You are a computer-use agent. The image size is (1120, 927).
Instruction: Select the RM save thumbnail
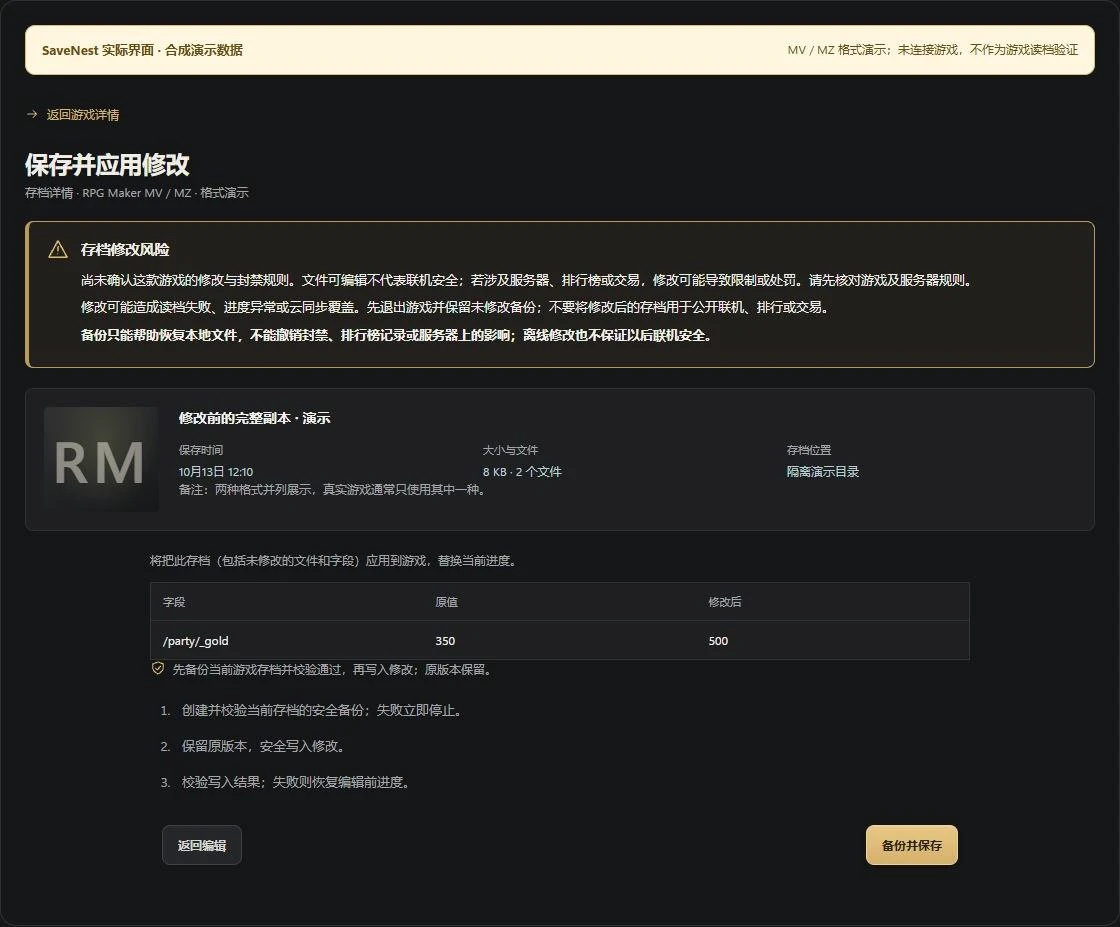101,459
